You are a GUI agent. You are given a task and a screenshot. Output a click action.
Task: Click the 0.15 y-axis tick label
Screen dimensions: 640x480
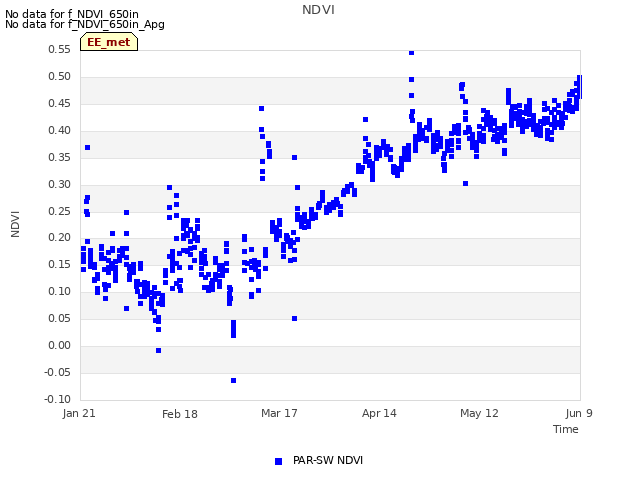60,264
